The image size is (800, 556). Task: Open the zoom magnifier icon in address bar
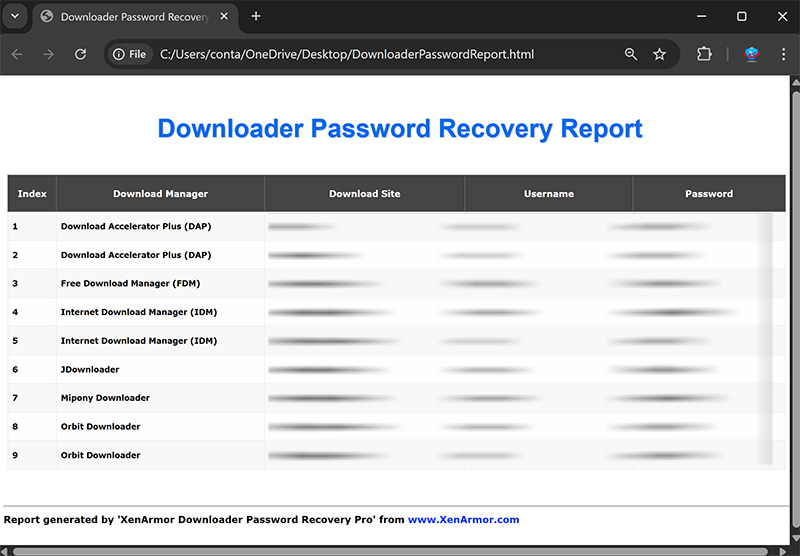click(x=631, y=54)
